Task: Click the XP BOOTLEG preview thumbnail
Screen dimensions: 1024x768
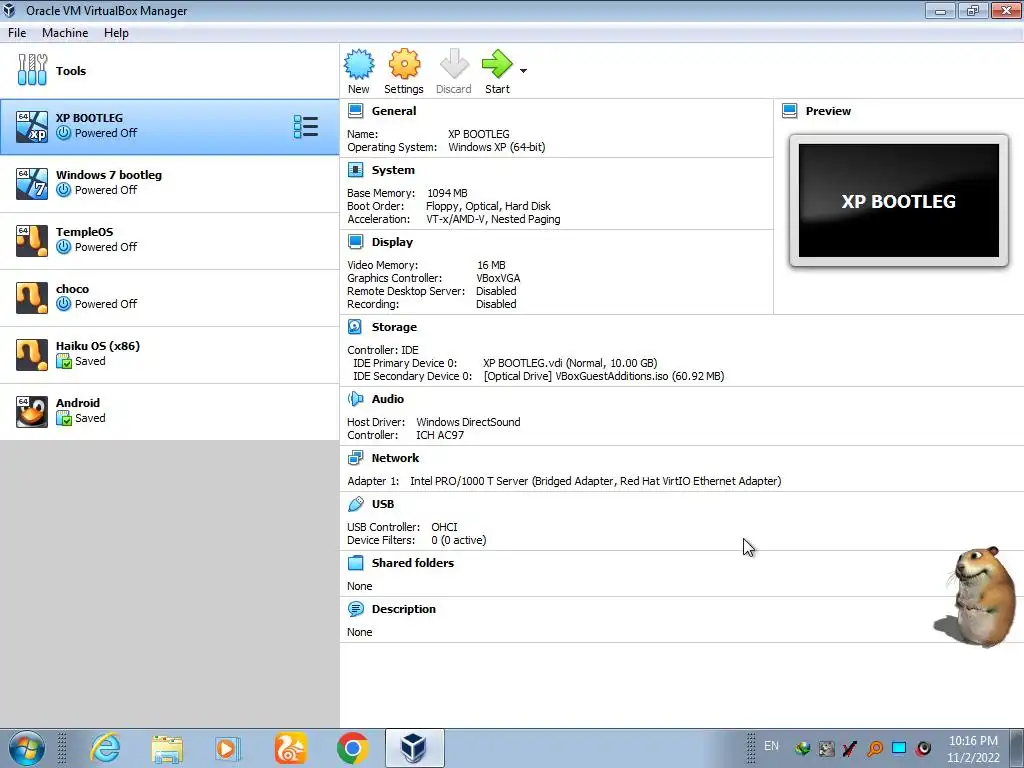Action: [x=899, y=200]
